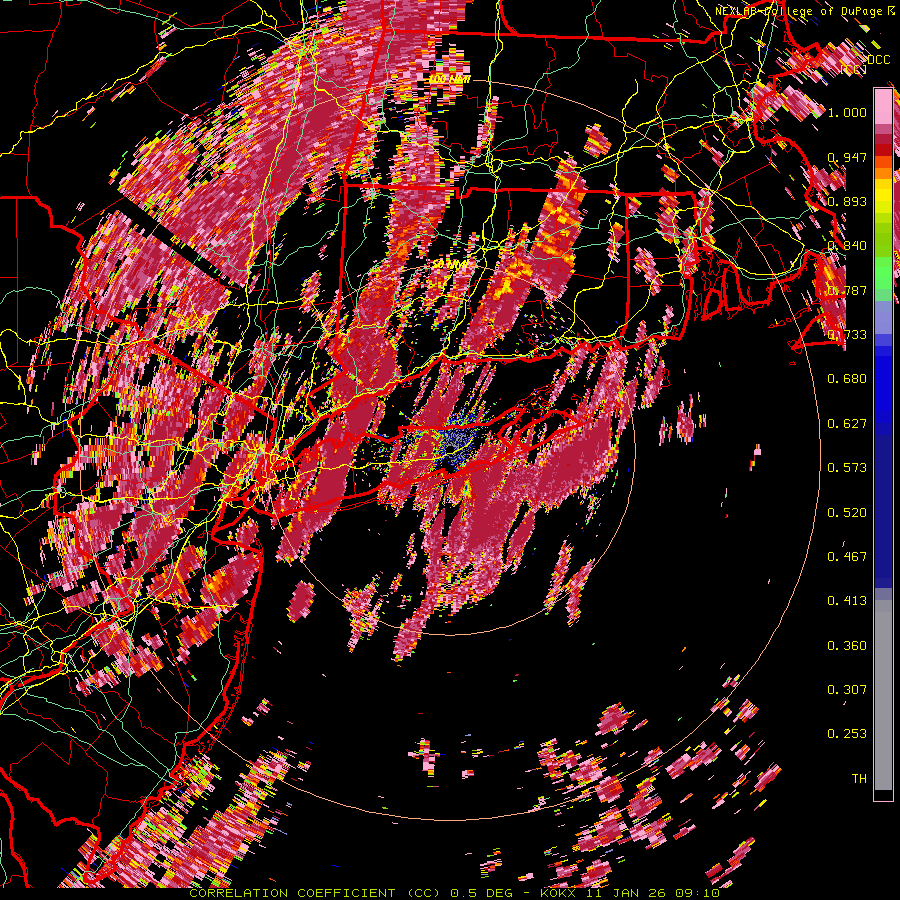The width and height of the screenshot is (900, 900).
Task: Click the Correlation Coefficient footer caption
Action: pos(454,893)
